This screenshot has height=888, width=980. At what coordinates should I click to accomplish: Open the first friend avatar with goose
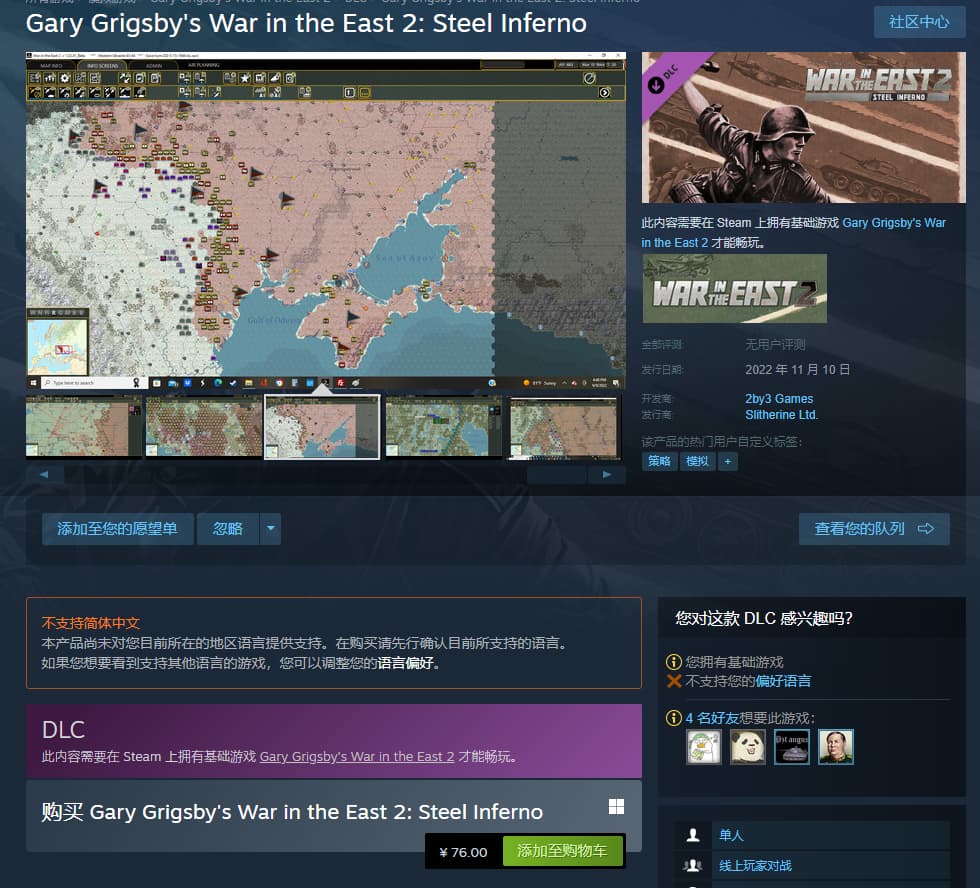[703, 747]
